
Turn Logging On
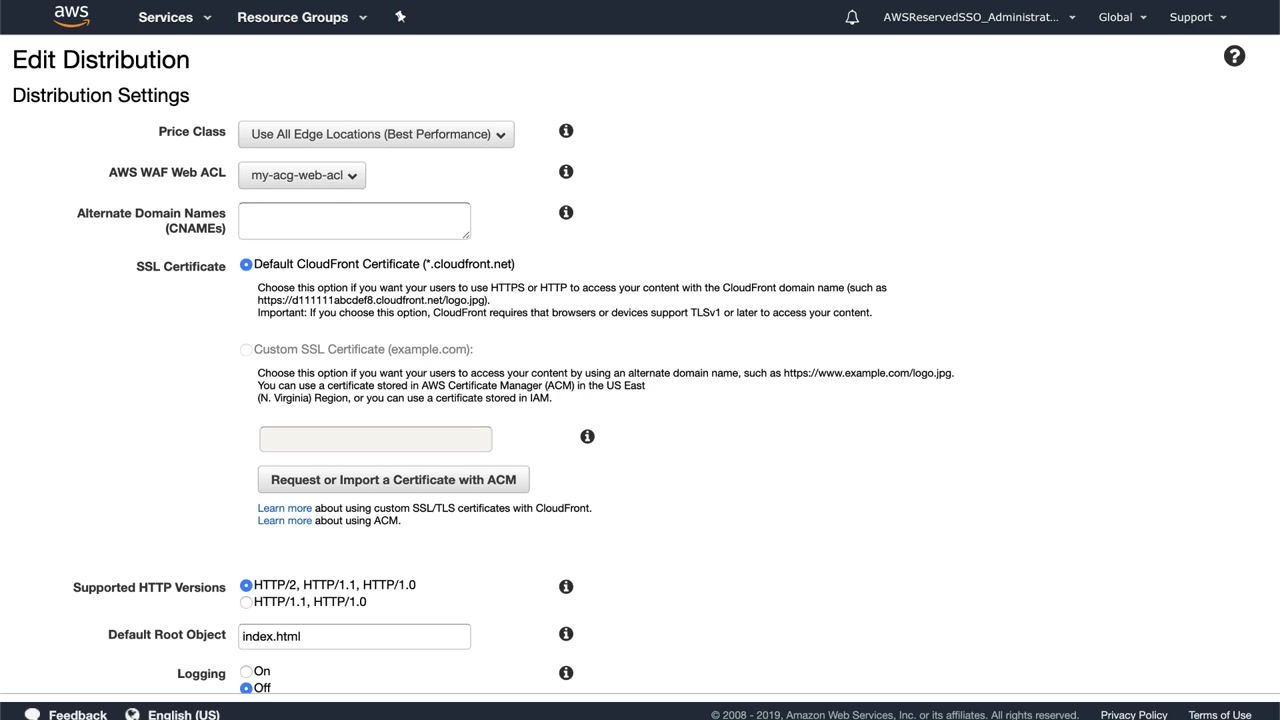(246, 672)
